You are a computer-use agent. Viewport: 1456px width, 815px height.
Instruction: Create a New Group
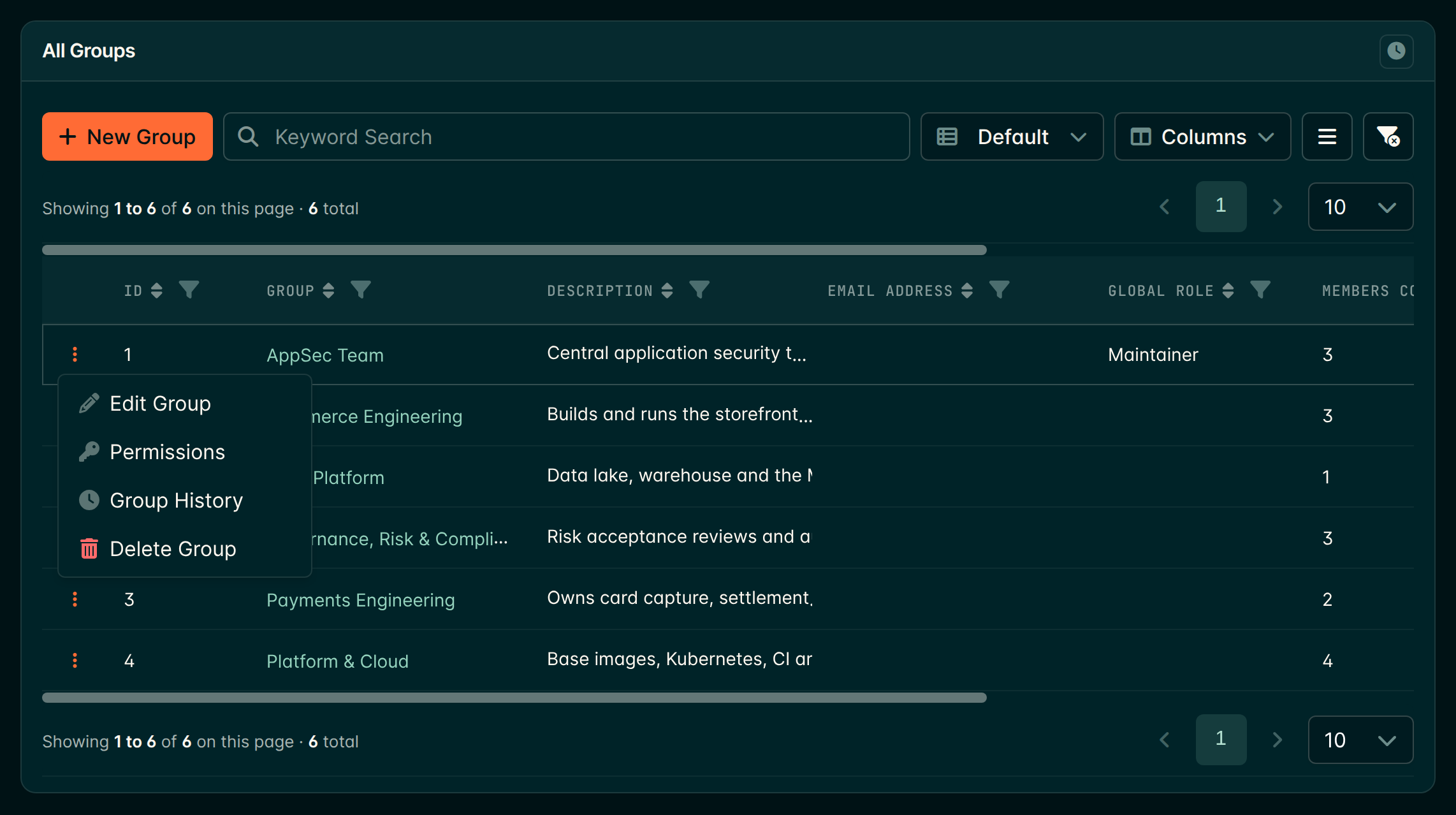(x=127, y=136)
